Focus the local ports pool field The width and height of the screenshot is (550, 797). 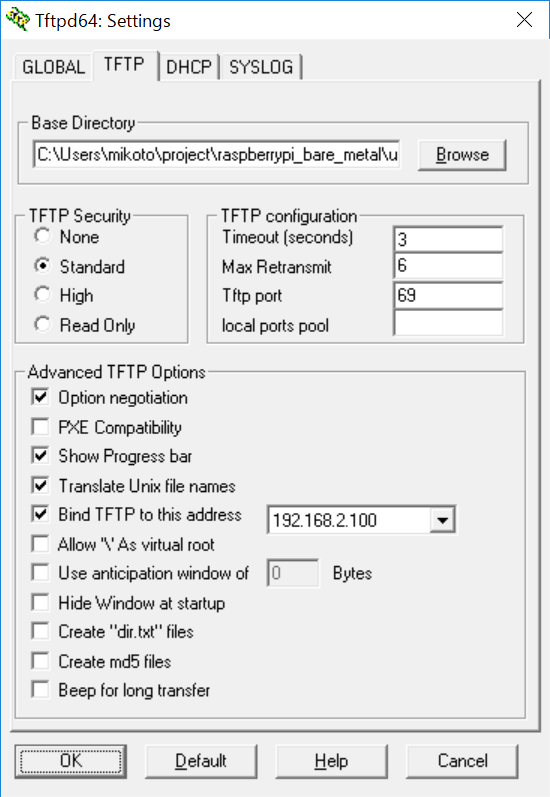448,323
